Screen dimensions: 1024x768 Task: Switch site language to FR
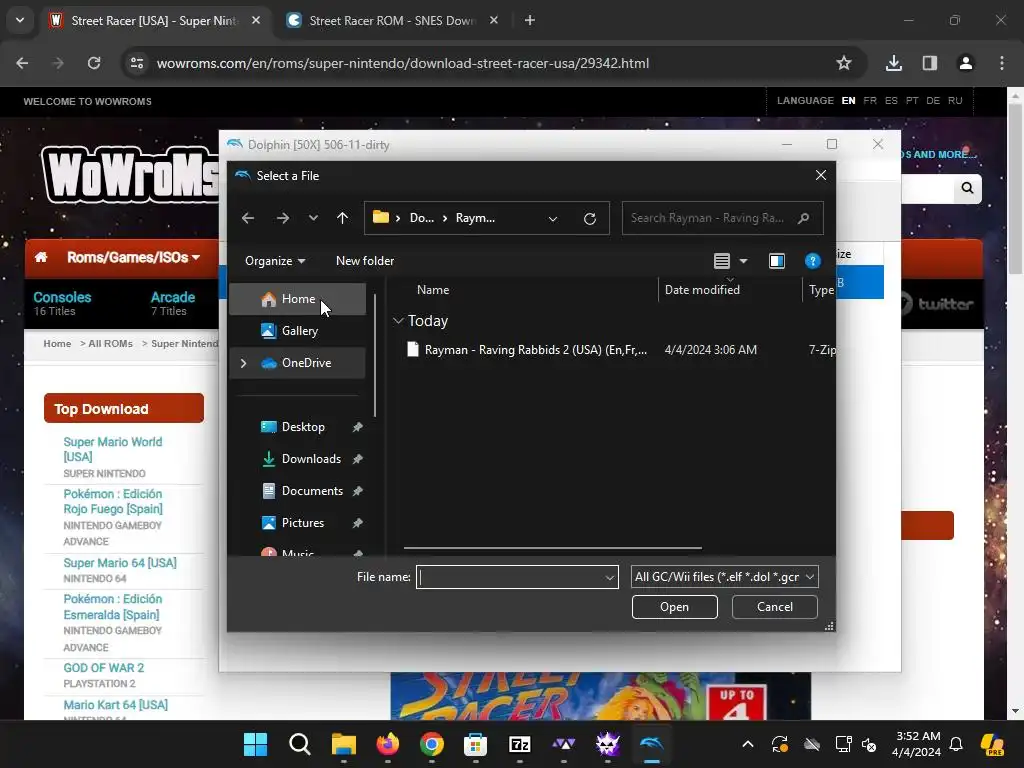pyautogui.click(x=870, y=101)
